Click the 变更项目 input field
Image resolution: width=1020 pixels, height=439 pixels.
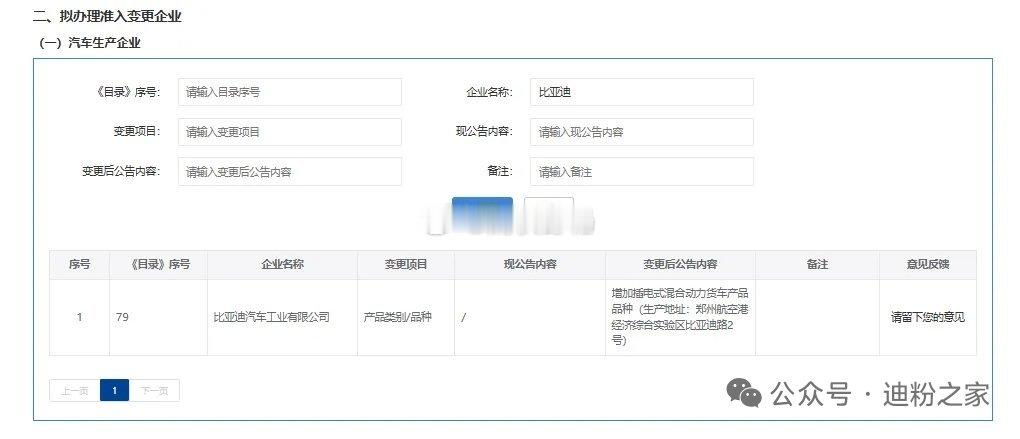pos(289,132)
